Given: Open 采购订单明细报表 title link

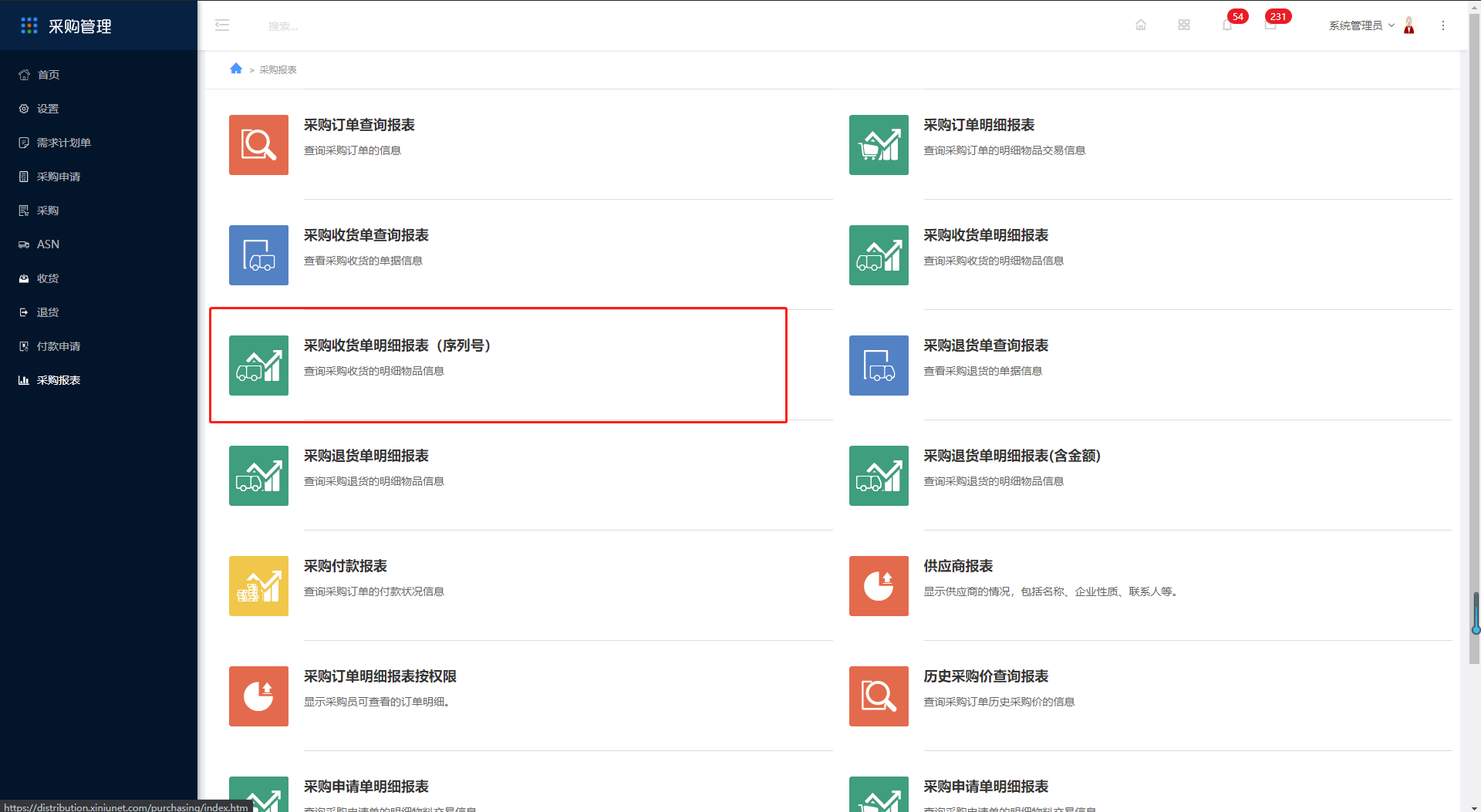Looking at the screenshot, I should point(979,125).
